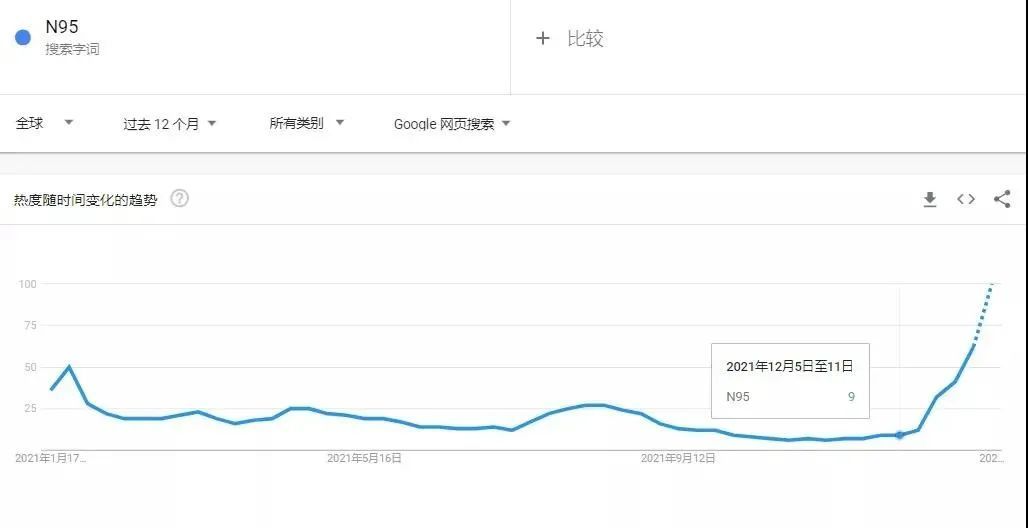Click the tooltip value 9

click(851, 396)
